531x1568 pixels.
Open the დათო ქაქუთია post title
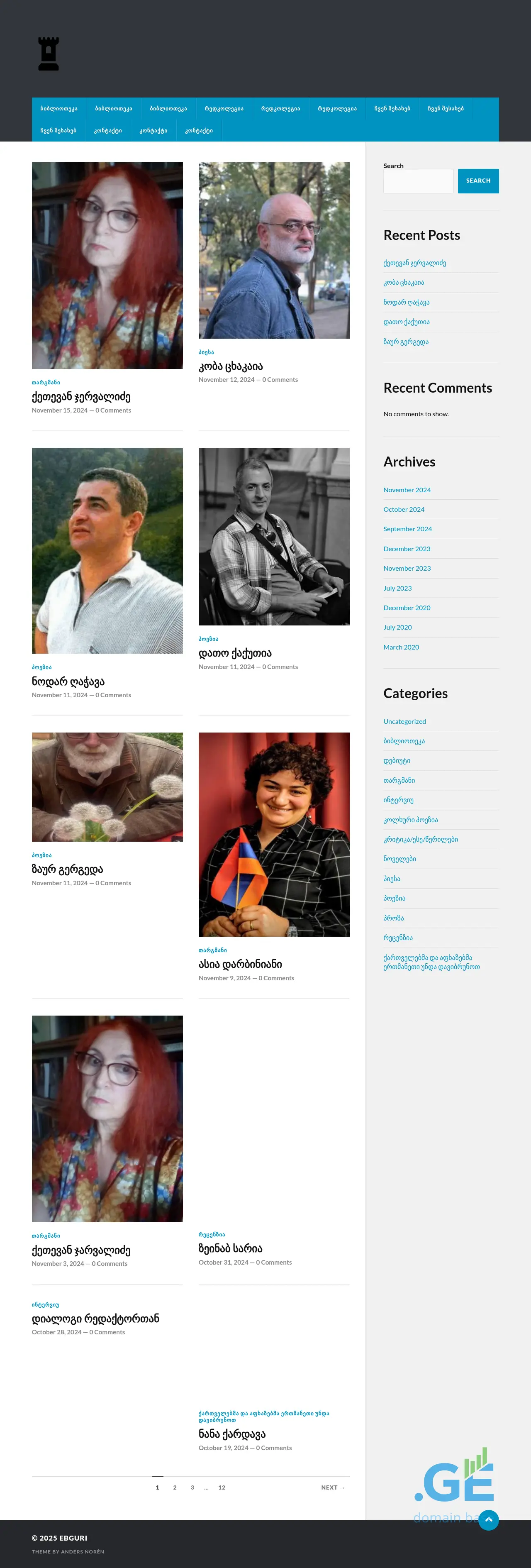coord(235,653)
